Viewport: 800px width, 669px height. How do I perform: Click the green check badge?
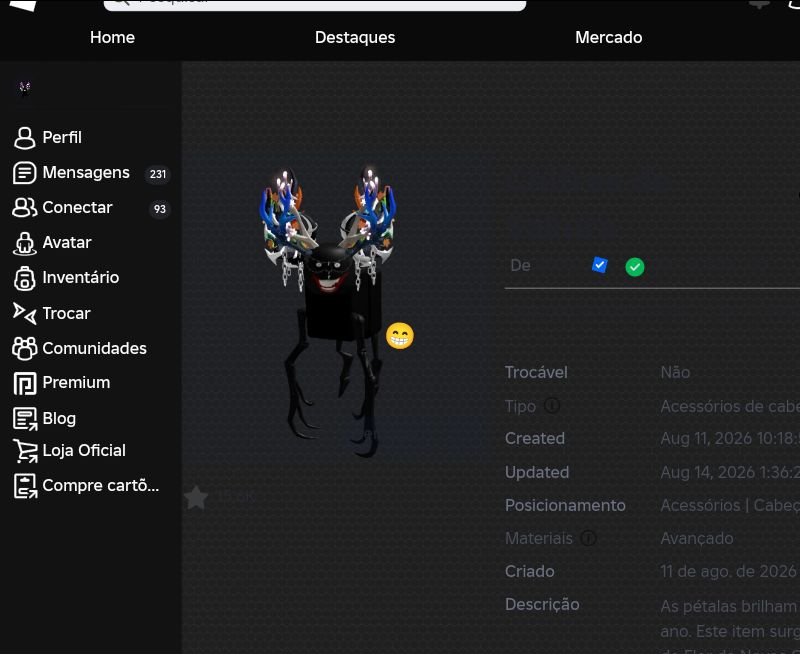point(635,267)
